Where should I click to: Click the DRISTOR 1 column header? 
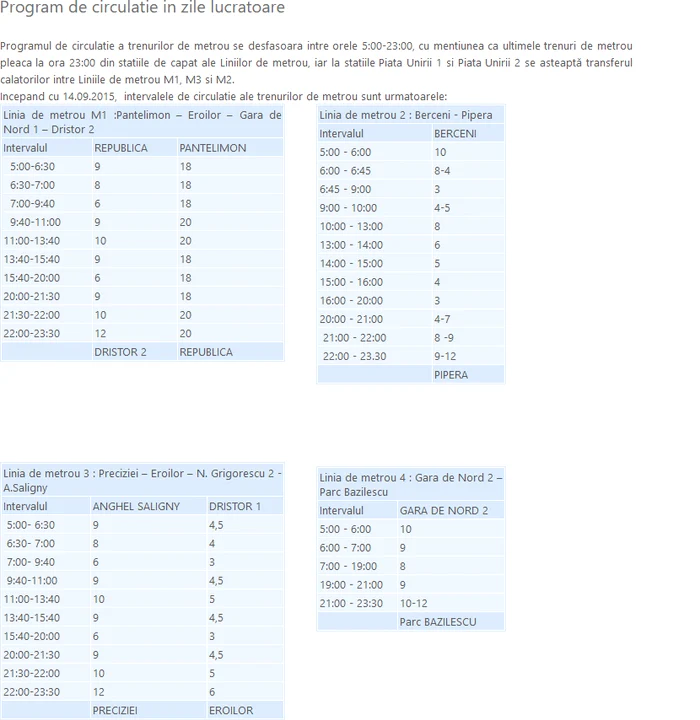[235, 506]
